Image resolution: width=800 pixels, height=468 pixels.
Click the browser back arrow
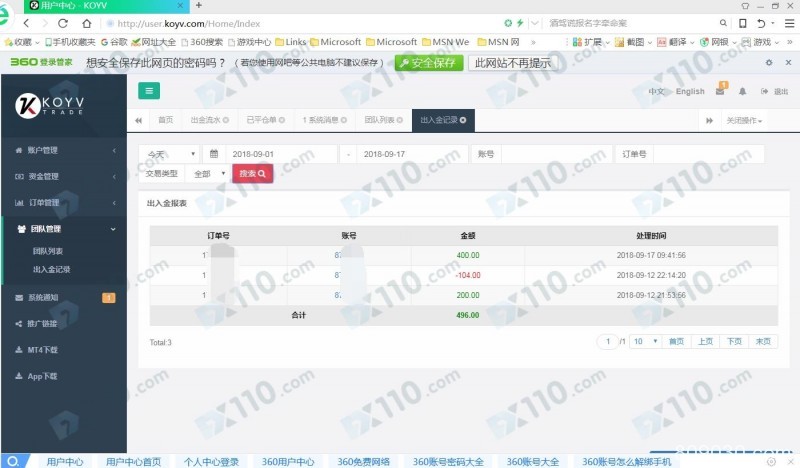27,23
